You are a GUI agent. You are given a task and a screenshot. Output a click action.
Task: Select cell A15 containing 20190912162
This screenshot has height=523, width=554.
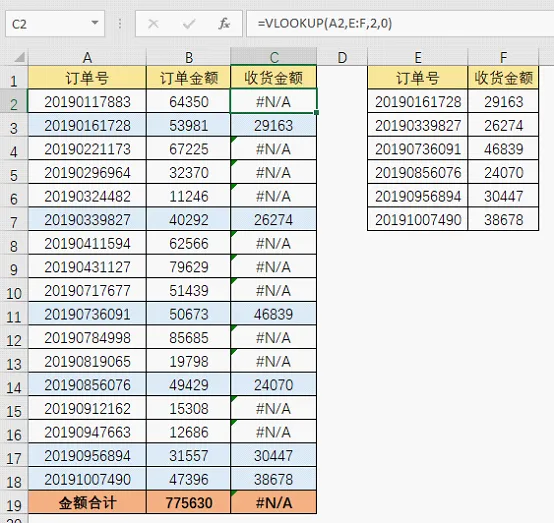(x=87, y=408)
